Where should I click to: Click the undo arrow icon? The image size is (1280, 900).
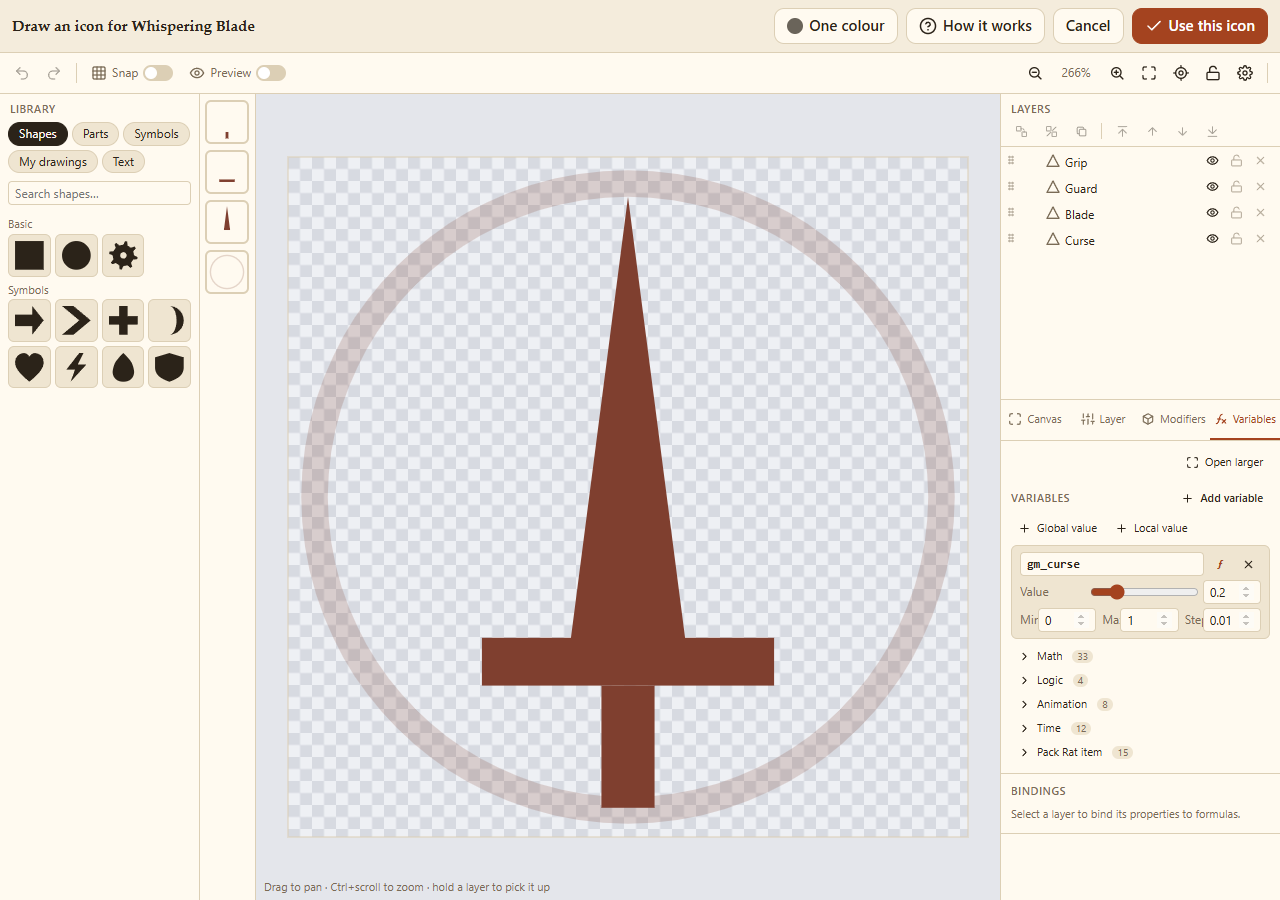pos(22,73)
